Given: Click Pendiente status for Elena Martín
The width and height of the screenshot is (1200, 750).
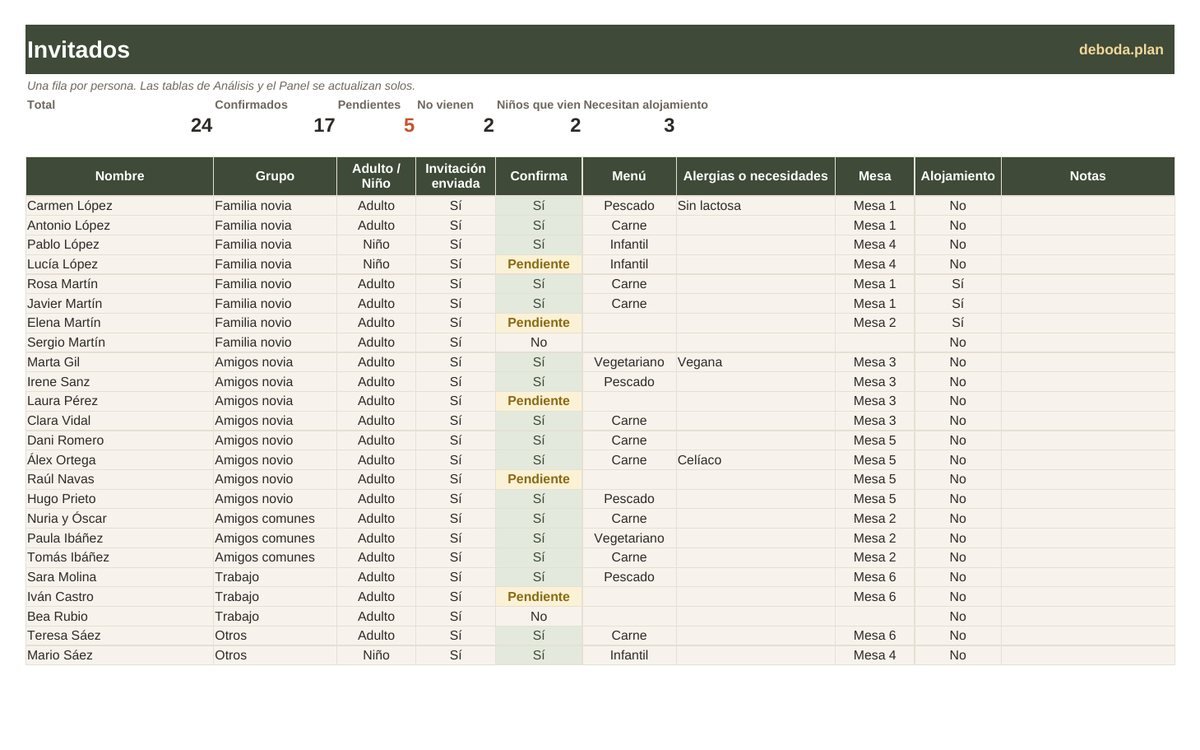Looking at the screenshot, I should (x=539, y=323).
